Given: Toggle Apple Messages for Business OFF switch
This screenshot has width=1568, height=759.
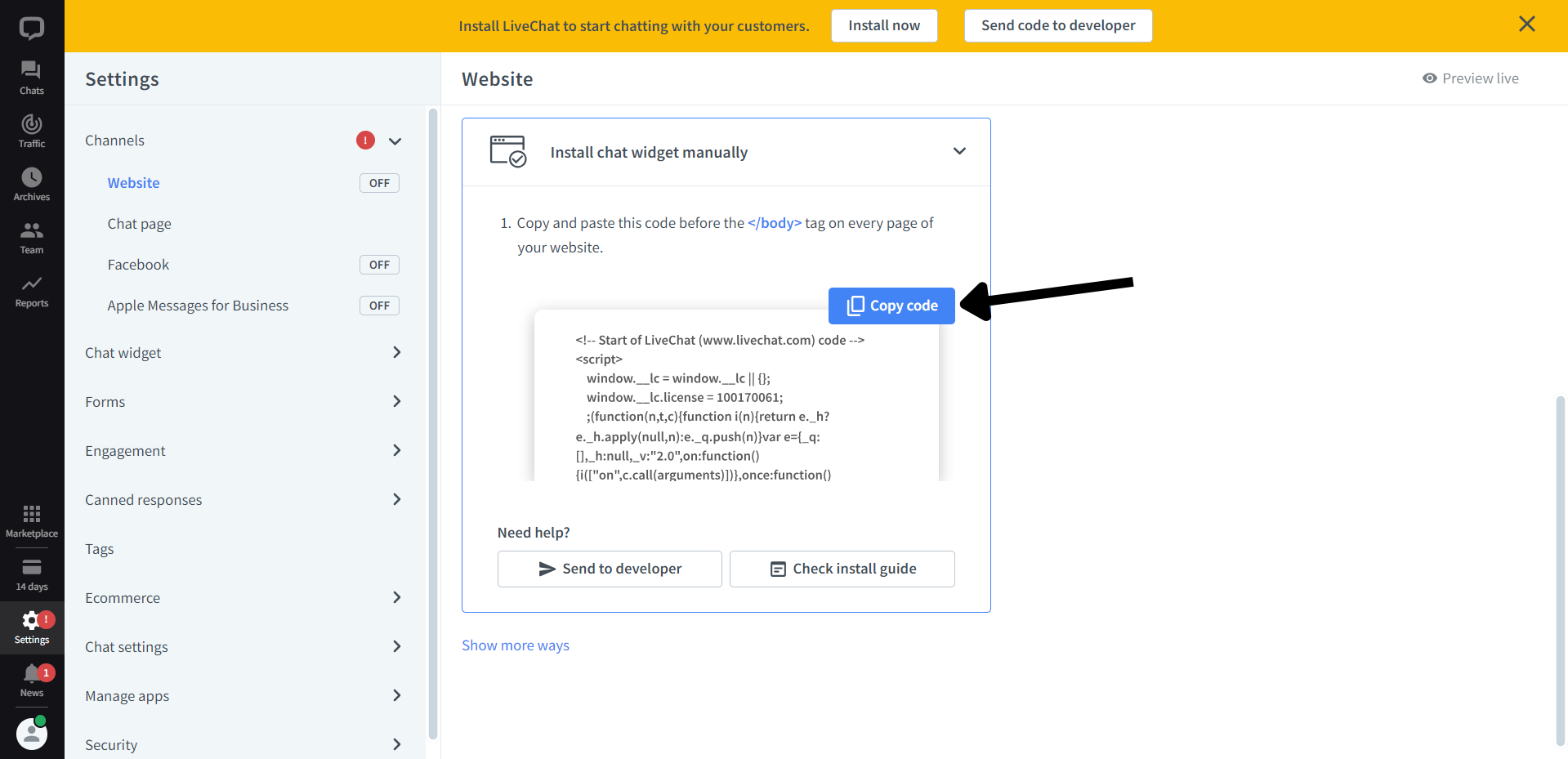Looking at the screenshot, I should point(379,306).
